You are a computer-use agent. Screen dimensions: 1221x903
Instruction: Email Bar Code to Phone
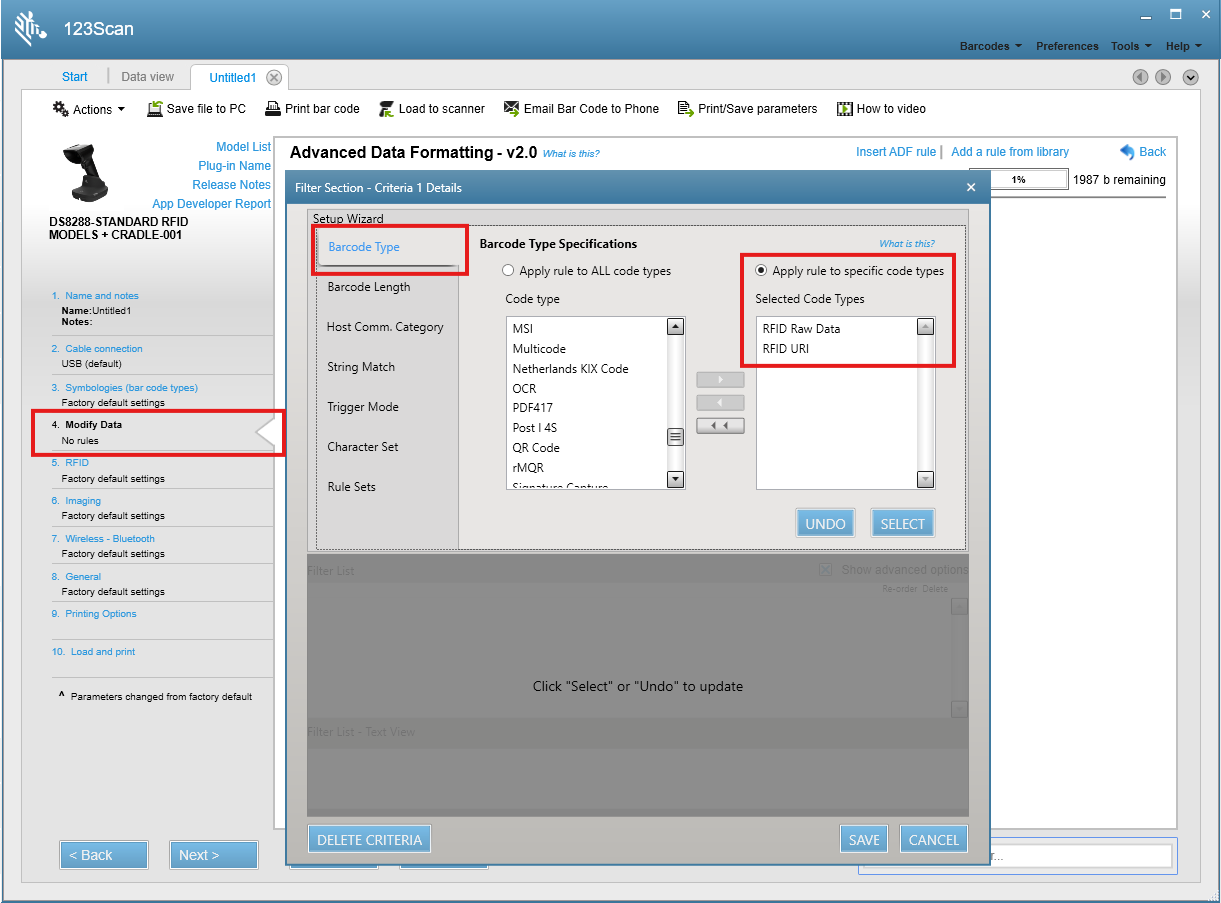point(581,109)
